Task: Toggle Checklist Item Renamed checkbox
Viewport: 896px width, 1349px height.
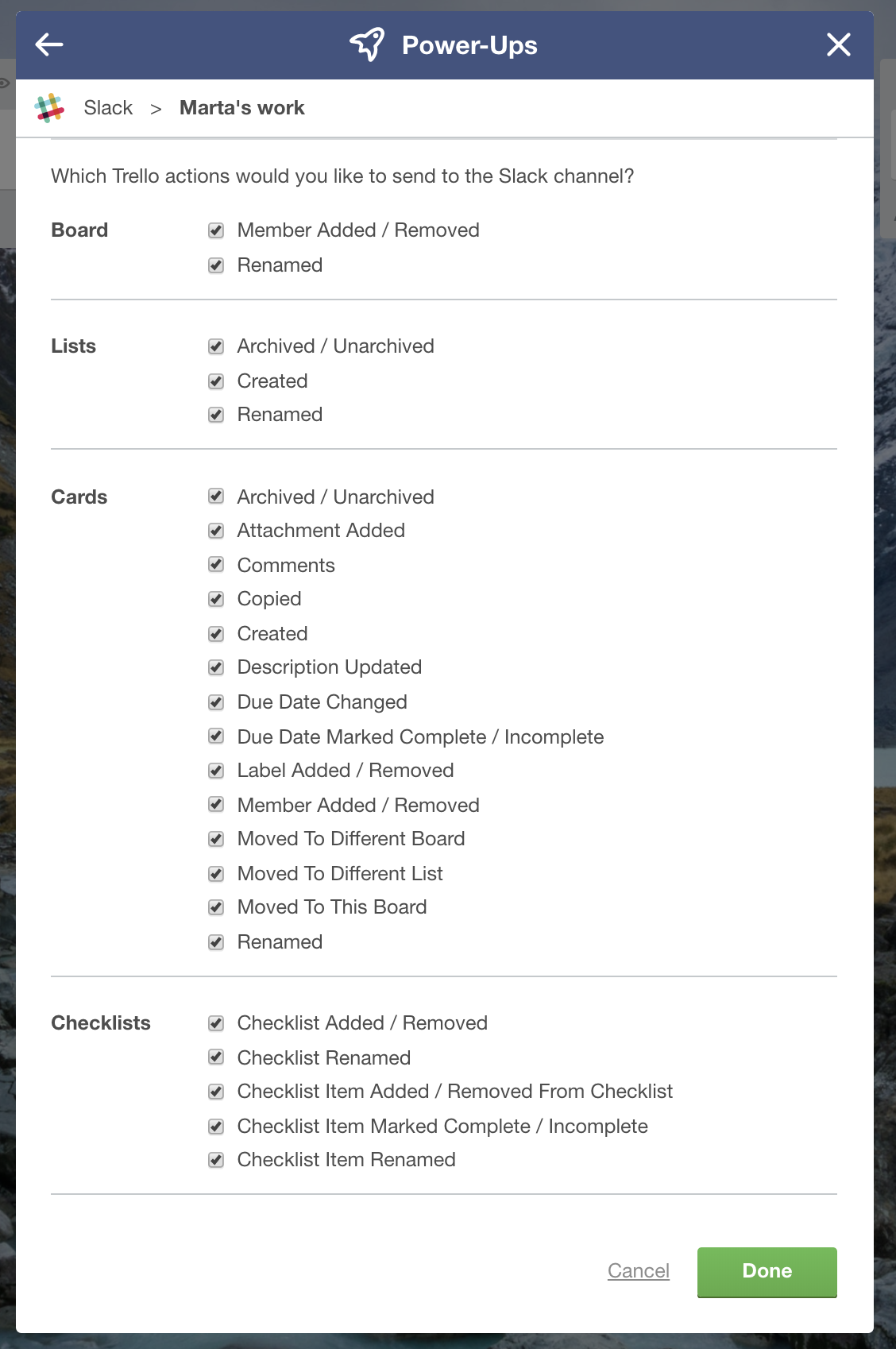Action: [216, 1160]
